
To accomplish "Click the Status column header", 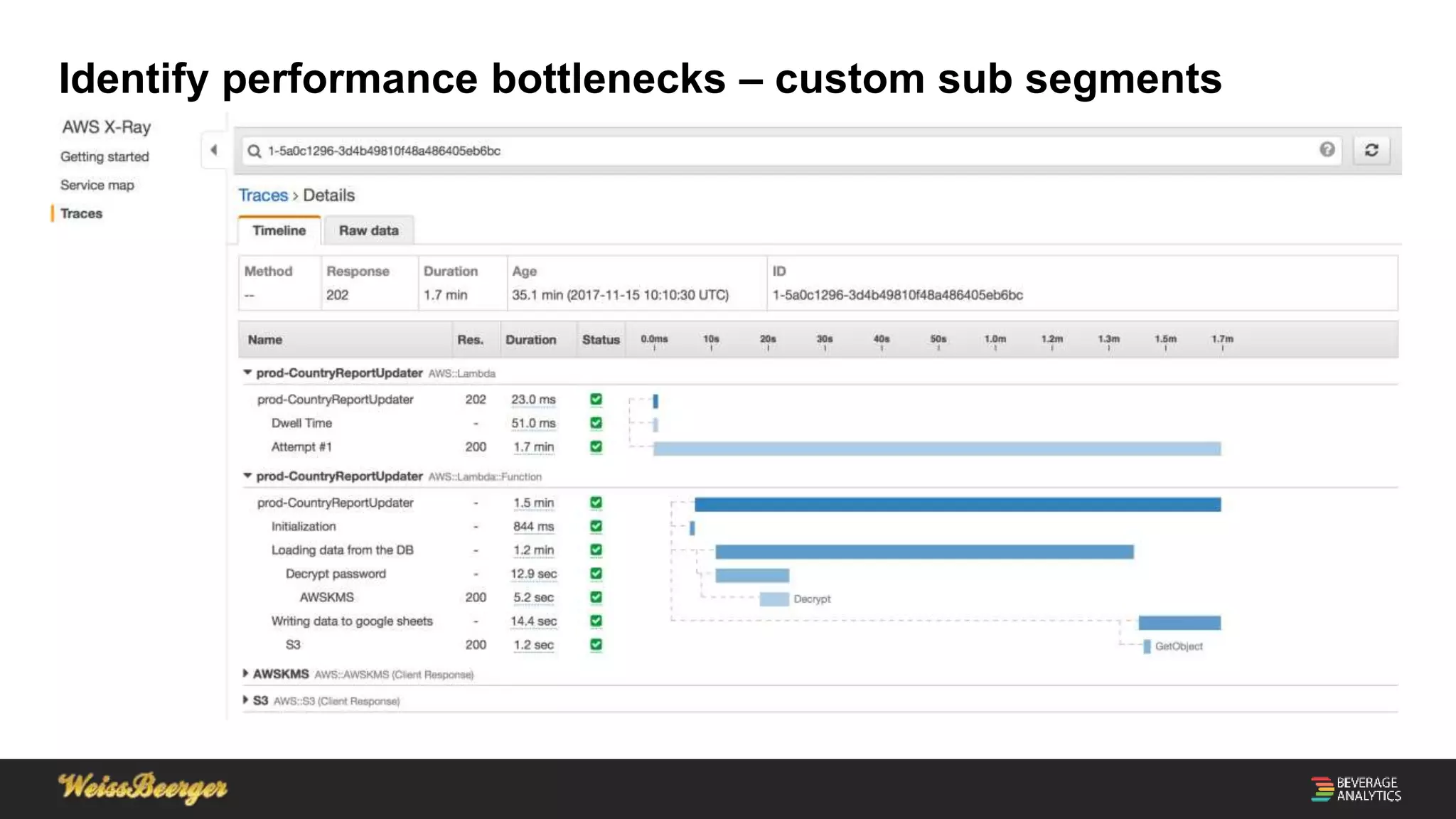I will tap(601, 340).
